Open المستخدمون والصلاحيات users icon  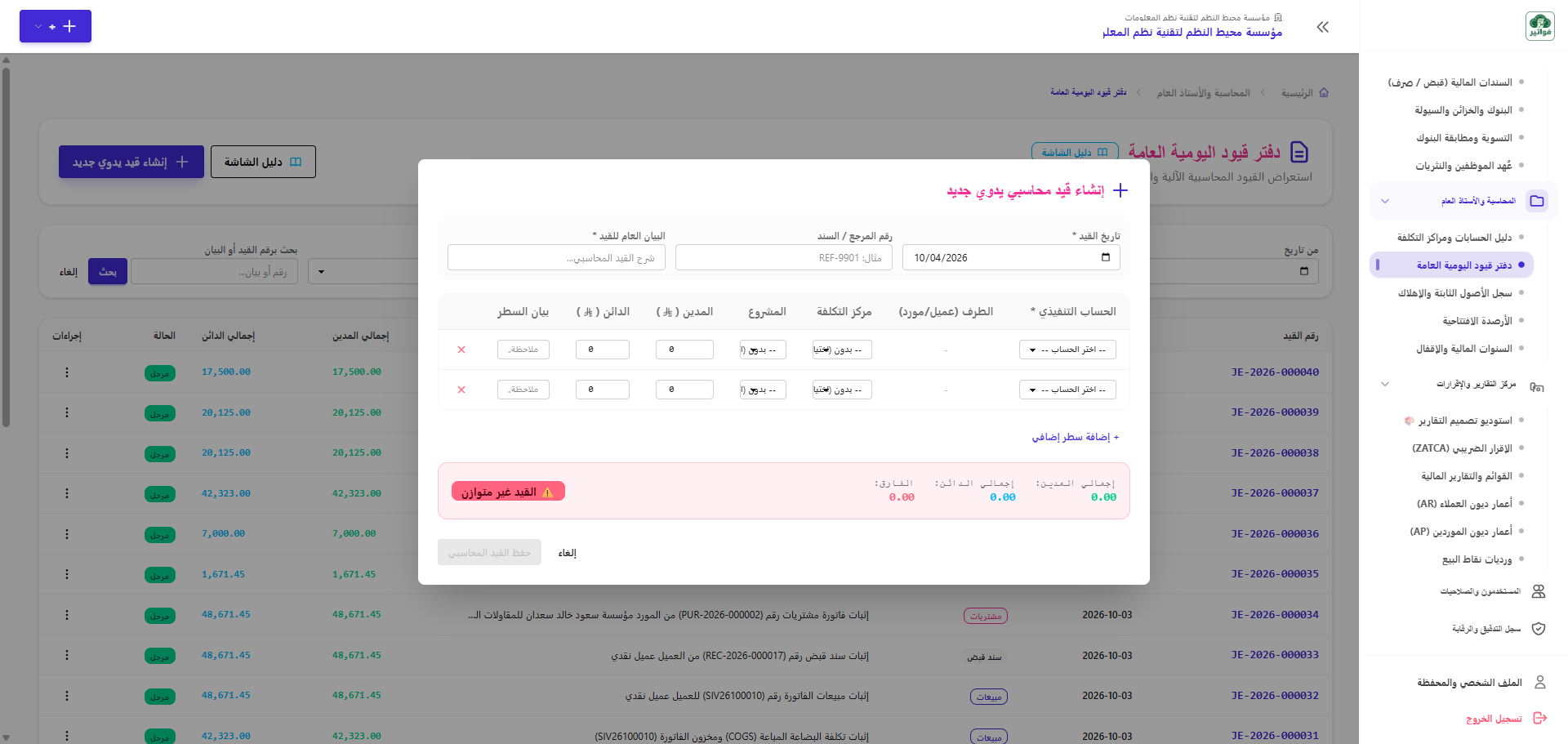(x=1539, y=591)
